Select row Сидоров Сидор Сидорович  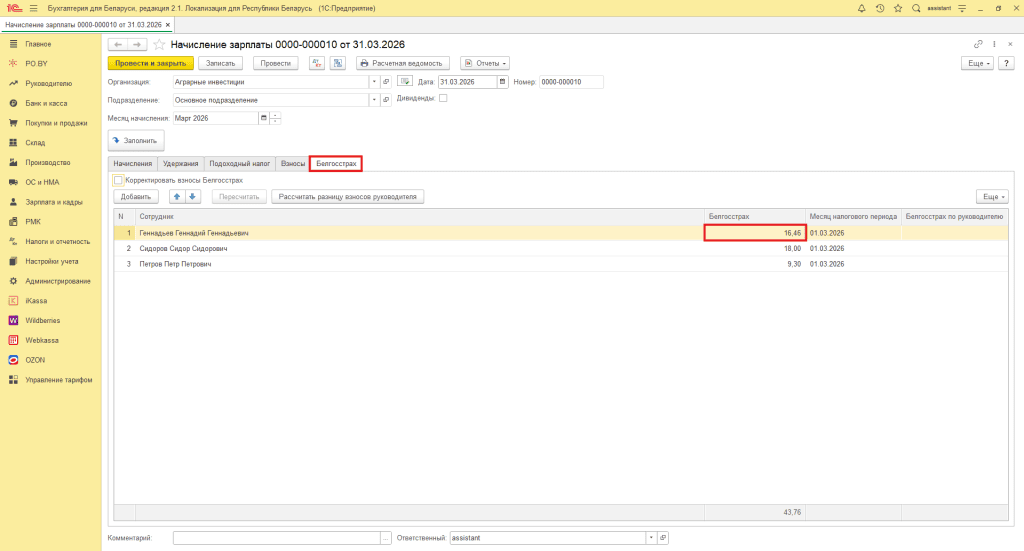560,249
